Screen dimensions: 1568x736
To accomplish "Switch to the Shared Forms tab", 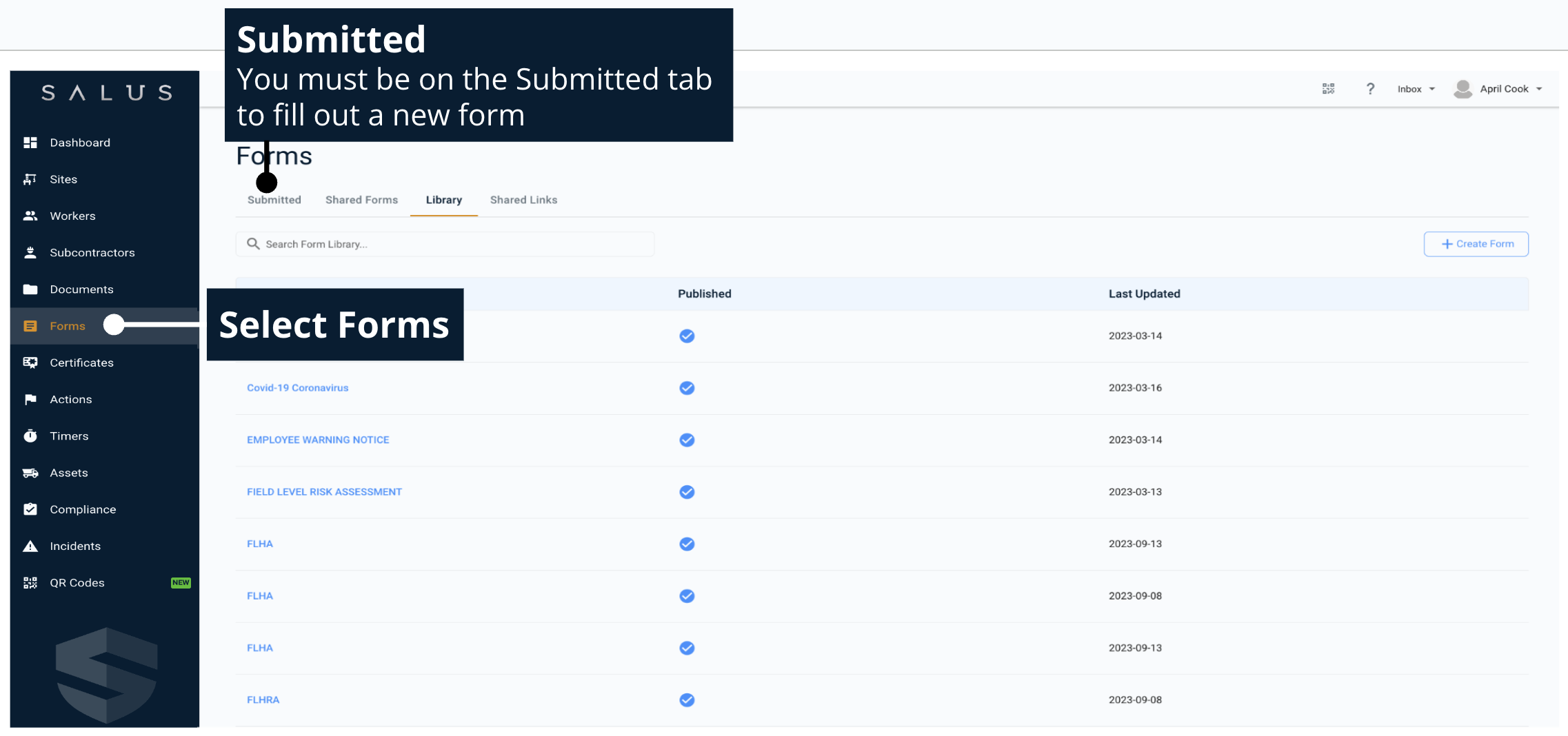I will [361, 200].
